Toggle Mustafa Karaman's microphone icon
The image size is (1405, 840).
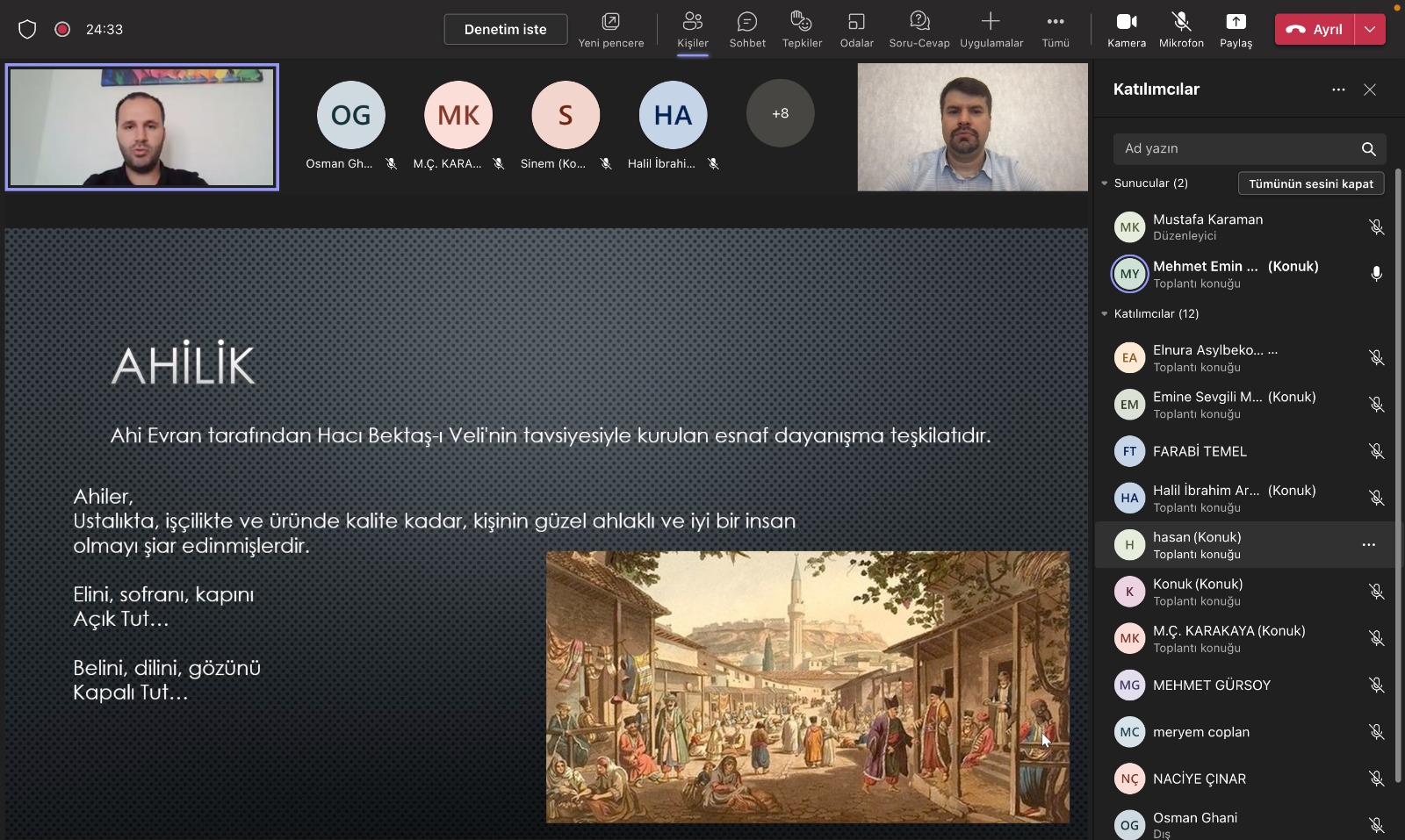click(x=1376, y=227)
